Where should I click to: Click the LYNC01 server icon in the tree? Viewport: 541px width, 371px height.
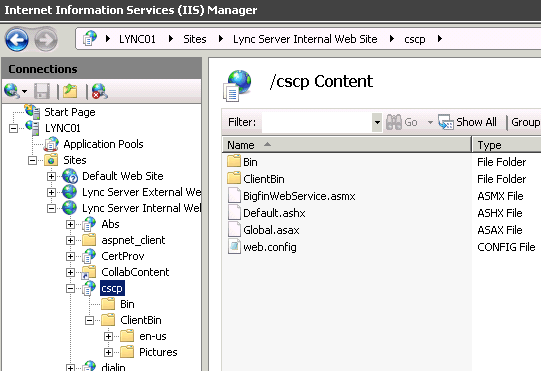pos(32,128)
